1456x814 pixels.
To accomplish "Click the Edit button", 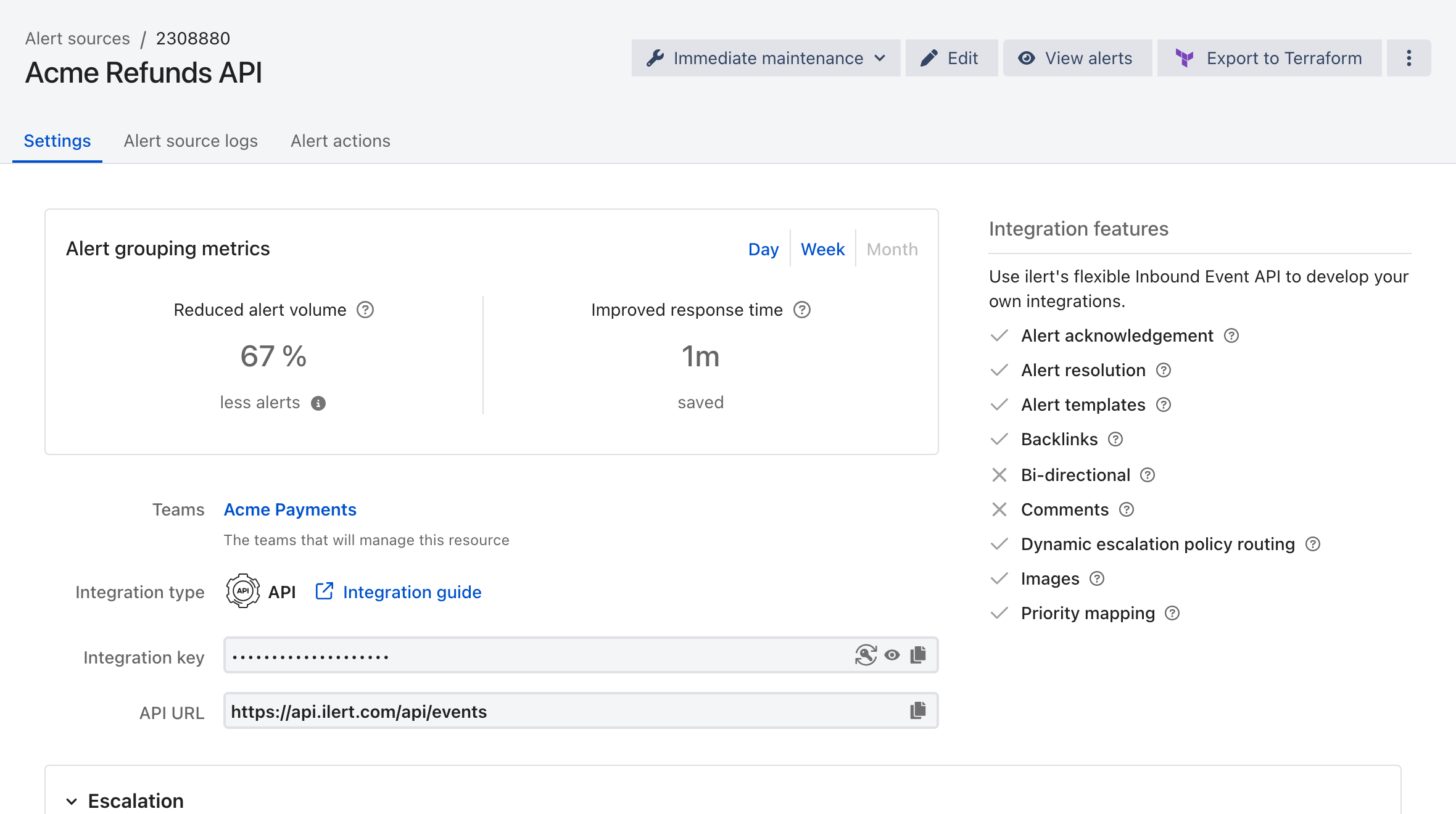I will click(x=951, y=58).
